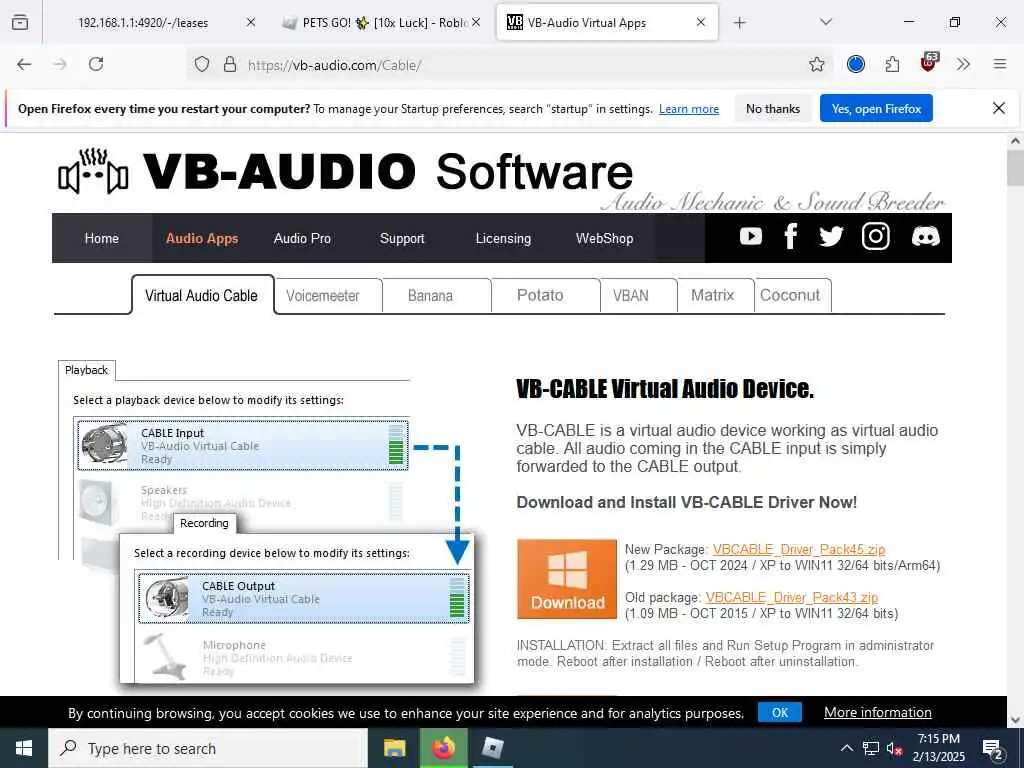
Task: Open the Extensions puzzle-piece icon
Action: [x=892, y=64]
